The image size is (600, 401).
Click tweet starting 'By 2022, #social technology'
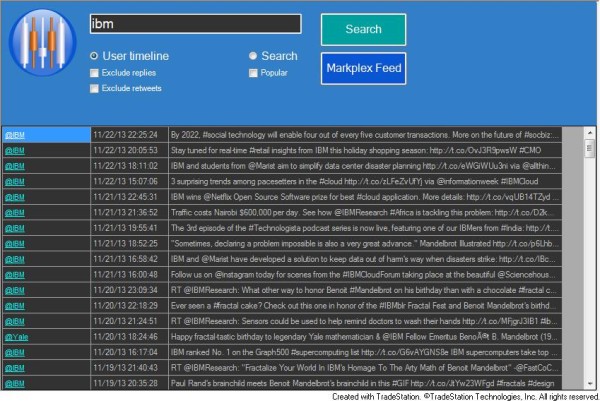[x=365, y=135]
